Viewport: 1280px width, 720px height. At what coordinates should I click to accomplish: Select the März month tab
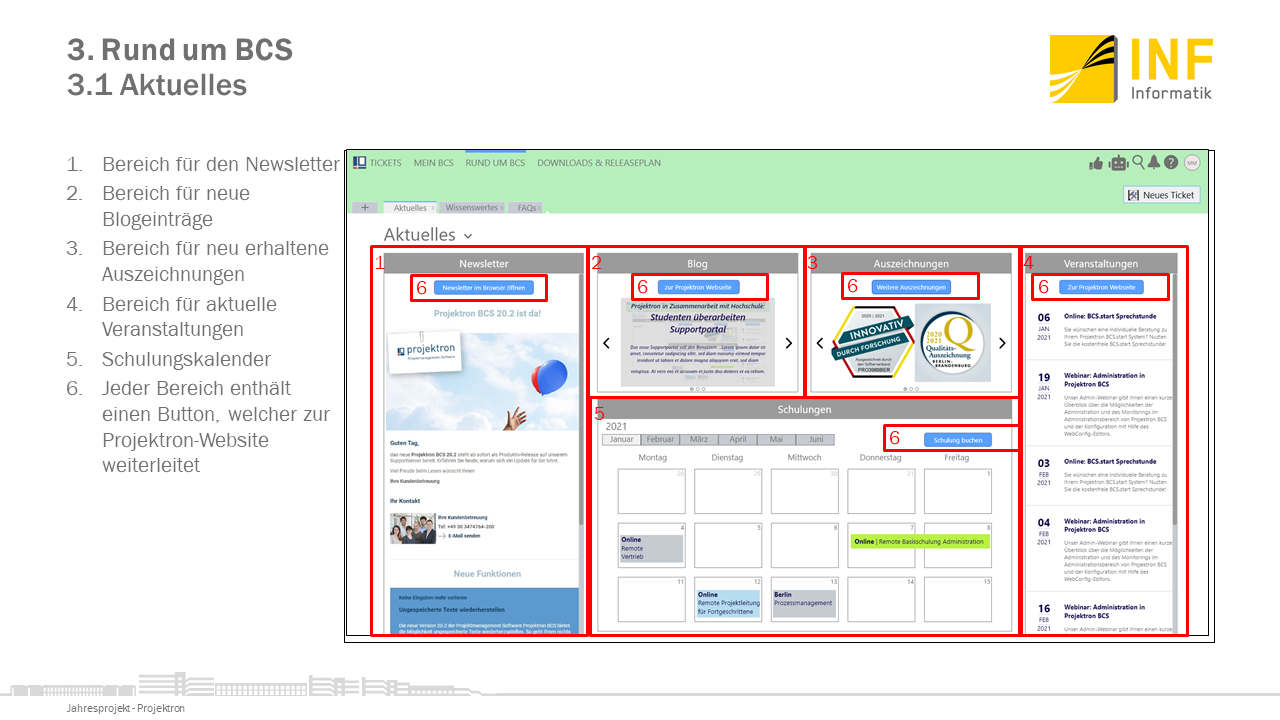coord(699,439)
